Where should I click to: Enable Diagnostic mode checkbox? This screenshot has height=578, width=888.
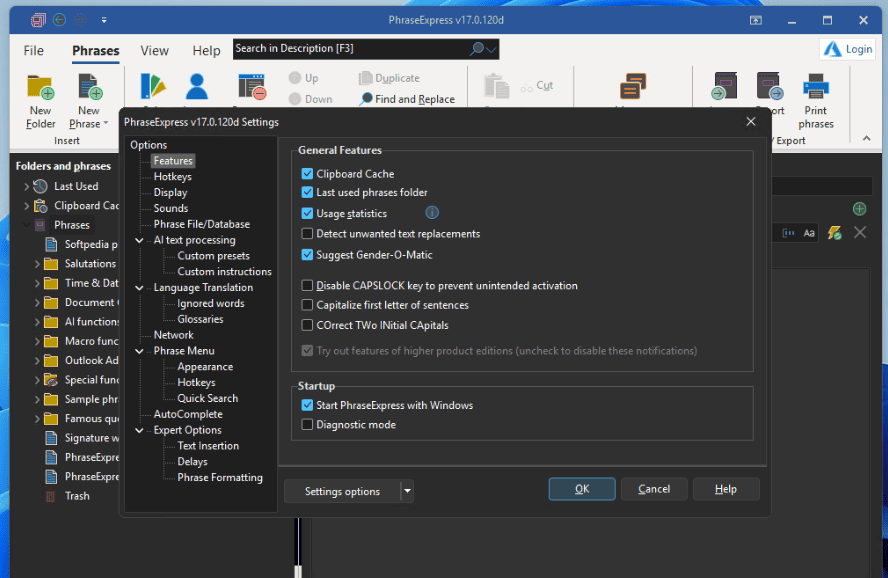[x=307, y=425]
